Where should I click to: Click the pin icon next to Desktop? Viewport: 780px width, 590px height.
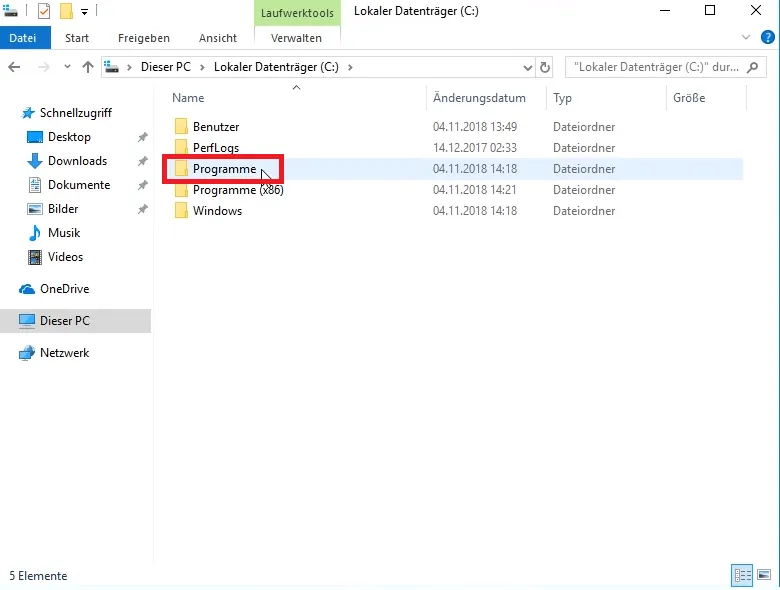coord(143,137)
